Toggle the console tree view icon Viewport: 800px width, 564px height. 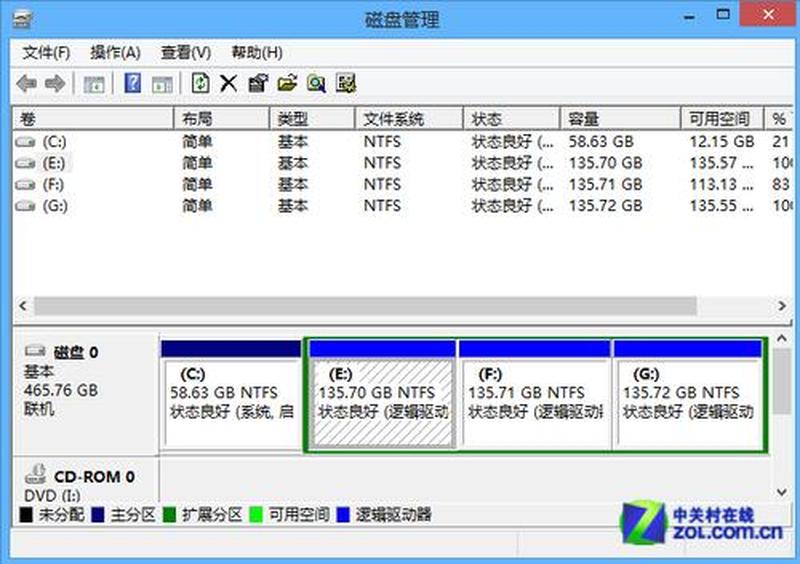pyautogui.click(x=94, y=84)
